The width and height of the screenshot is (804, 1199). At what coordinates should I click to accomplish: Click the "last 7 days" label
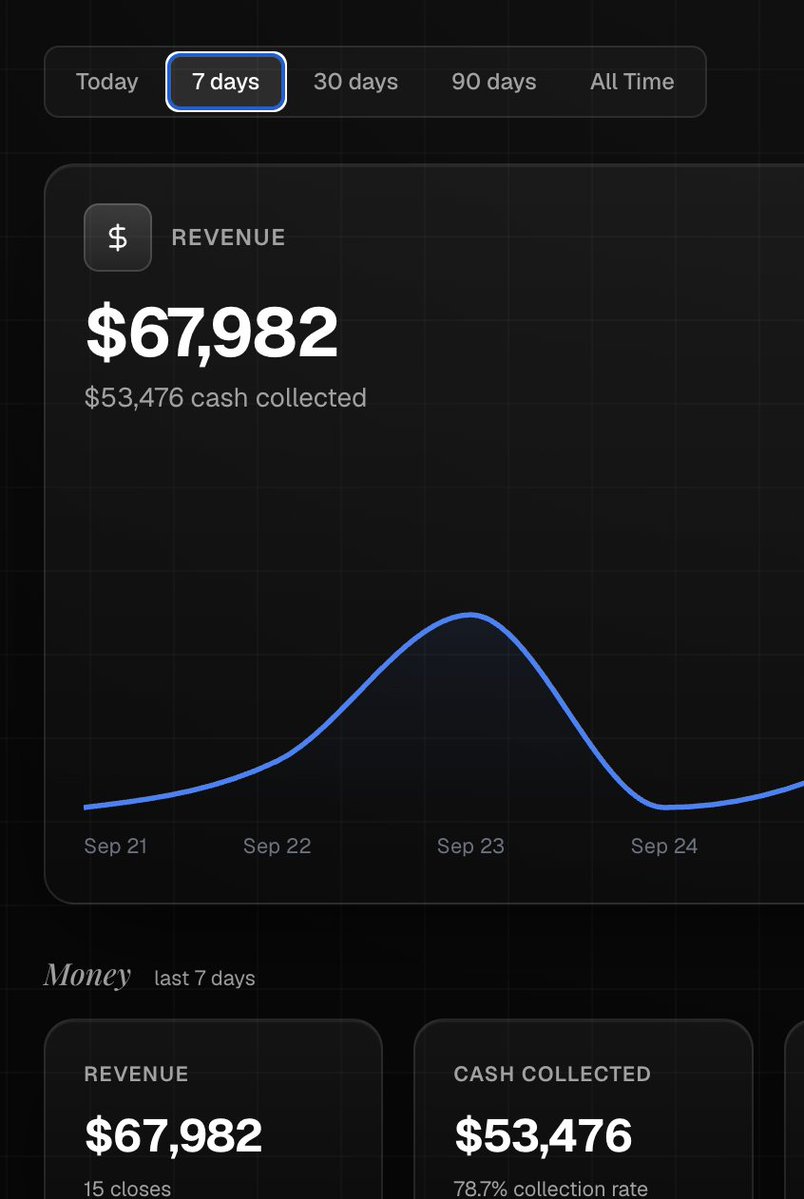(205, 979)
